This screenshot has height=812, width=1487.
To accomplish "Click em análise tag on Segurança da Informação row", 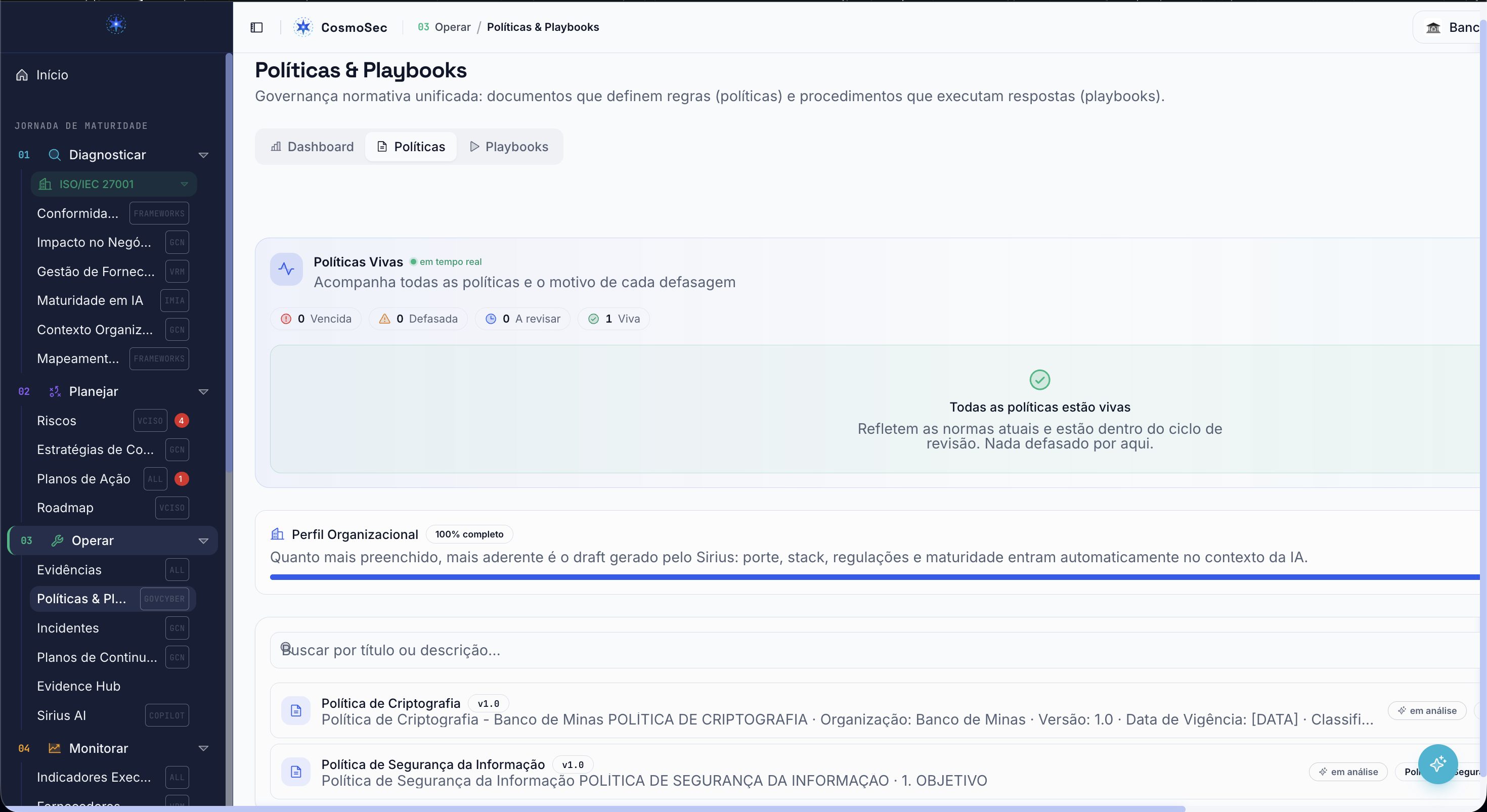I will point(1348,772).
